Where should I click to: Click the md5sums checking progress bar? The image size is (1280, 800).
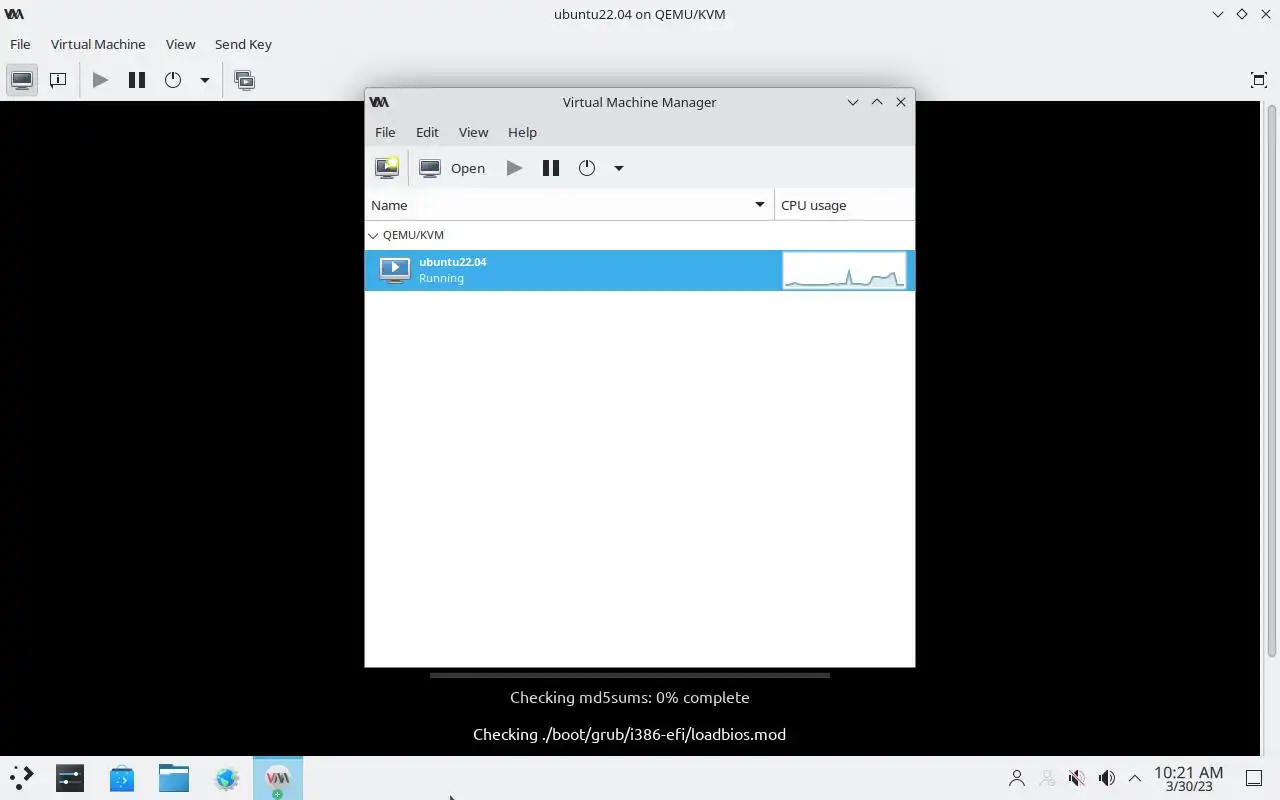coord(630,676)
